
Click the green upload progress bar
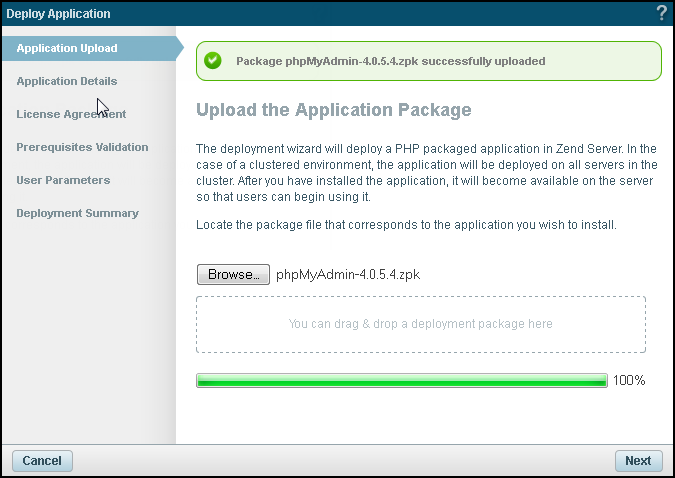point(402,381)
